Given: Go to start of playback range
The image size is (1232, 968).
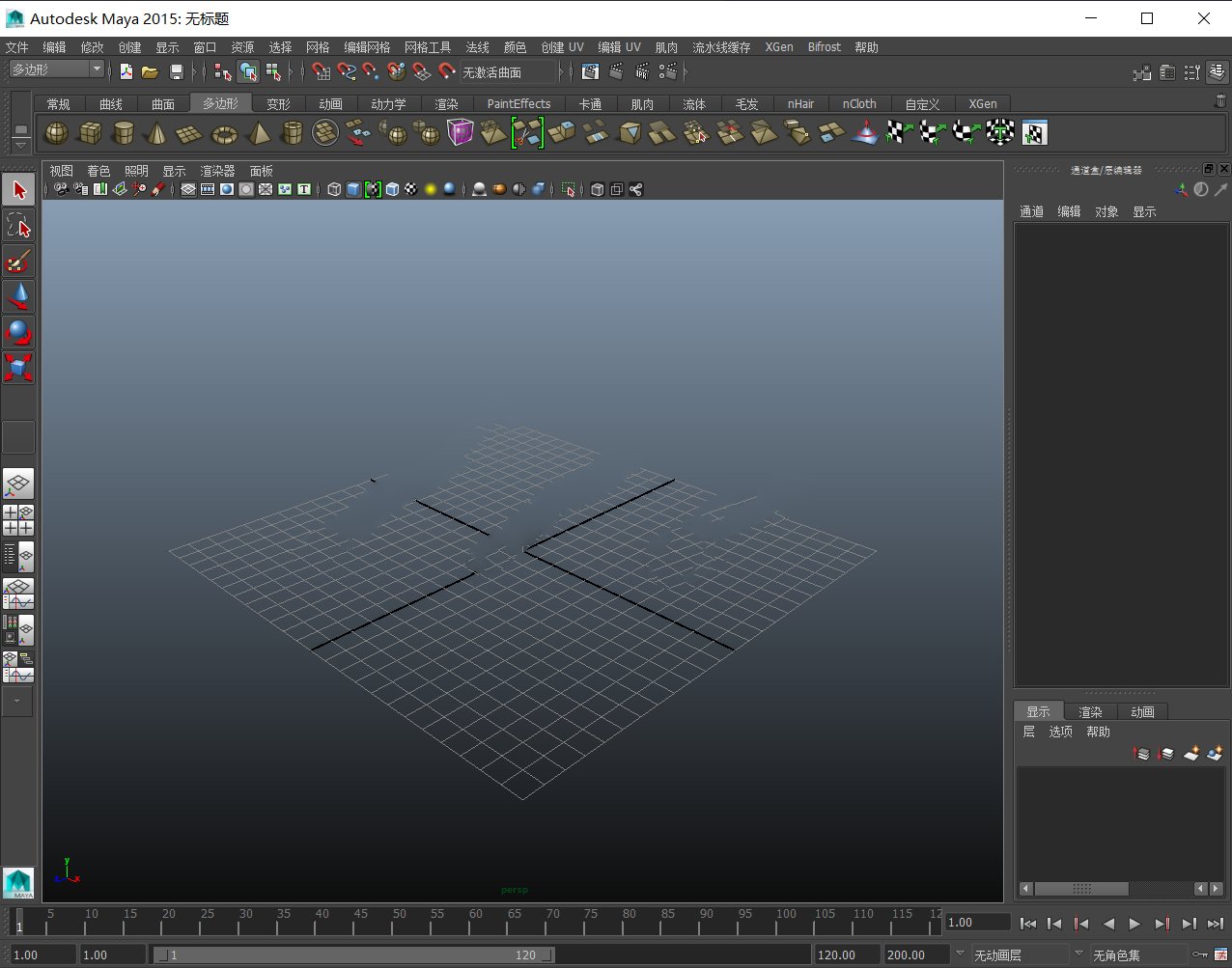Looking at the screenshot, I should [1028, 924].
